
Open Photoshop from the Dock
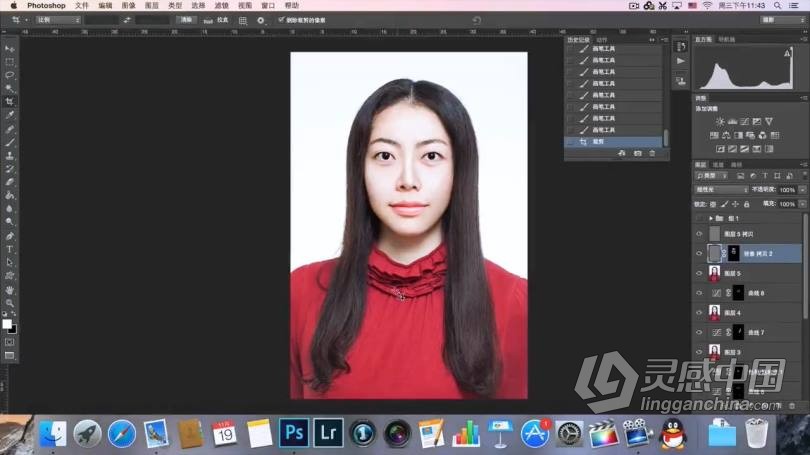pos(294,432)
